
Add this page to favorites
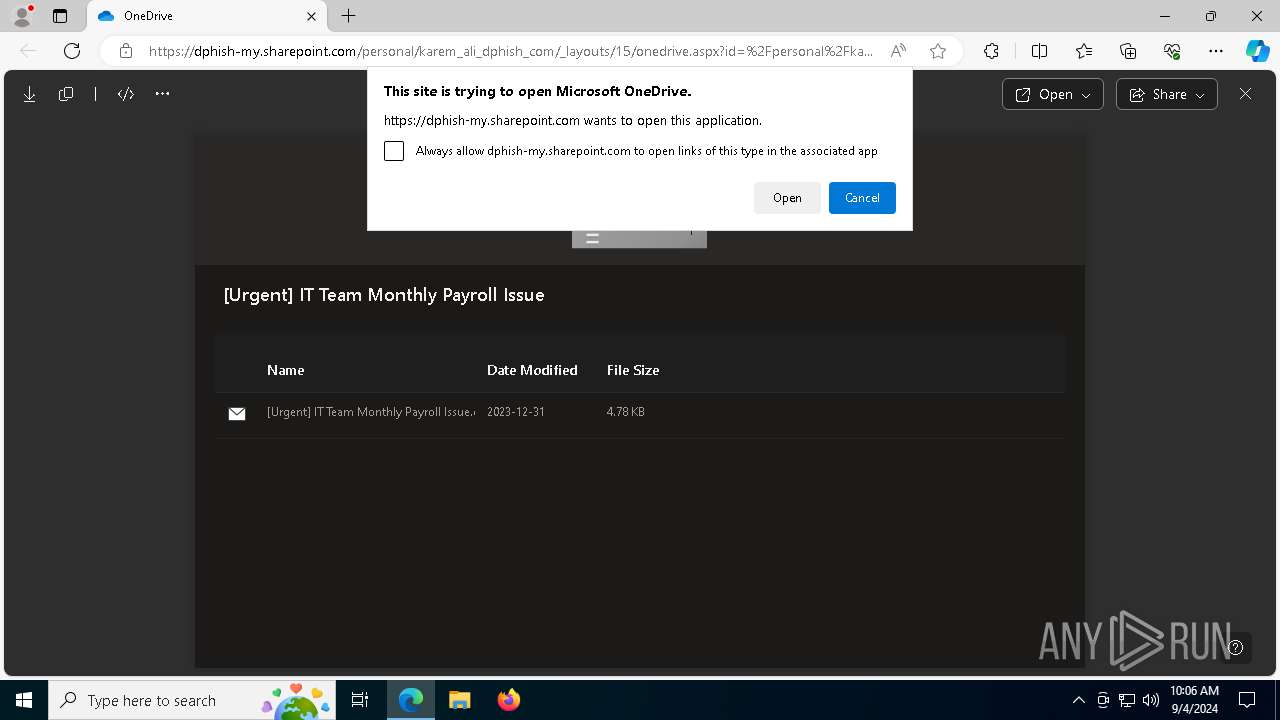click(x=938, y=51)
